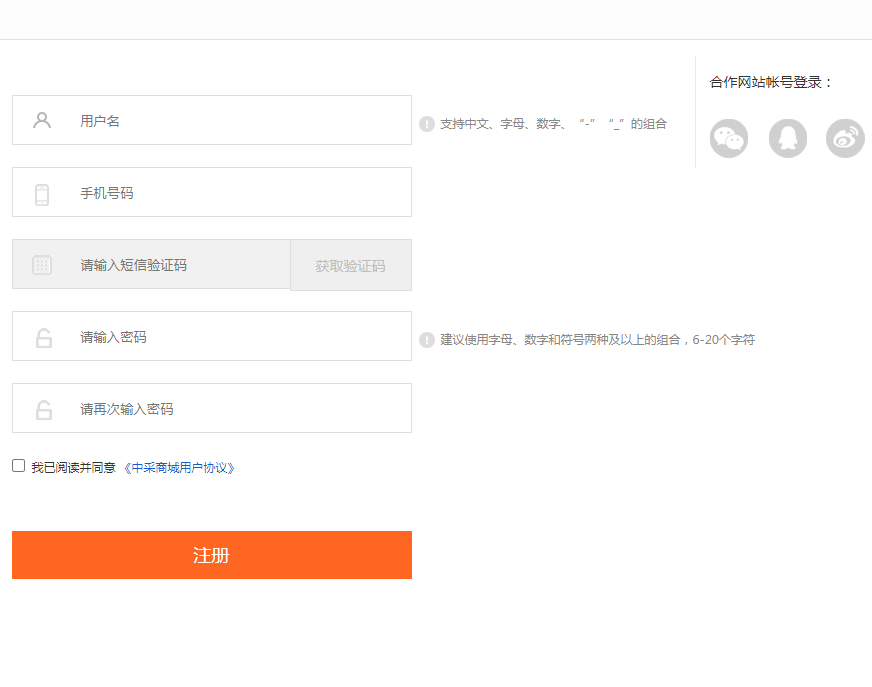Click the info icon beside the password hint
Image resolution: width=872 pixels, height=687 pixels.
427,340
